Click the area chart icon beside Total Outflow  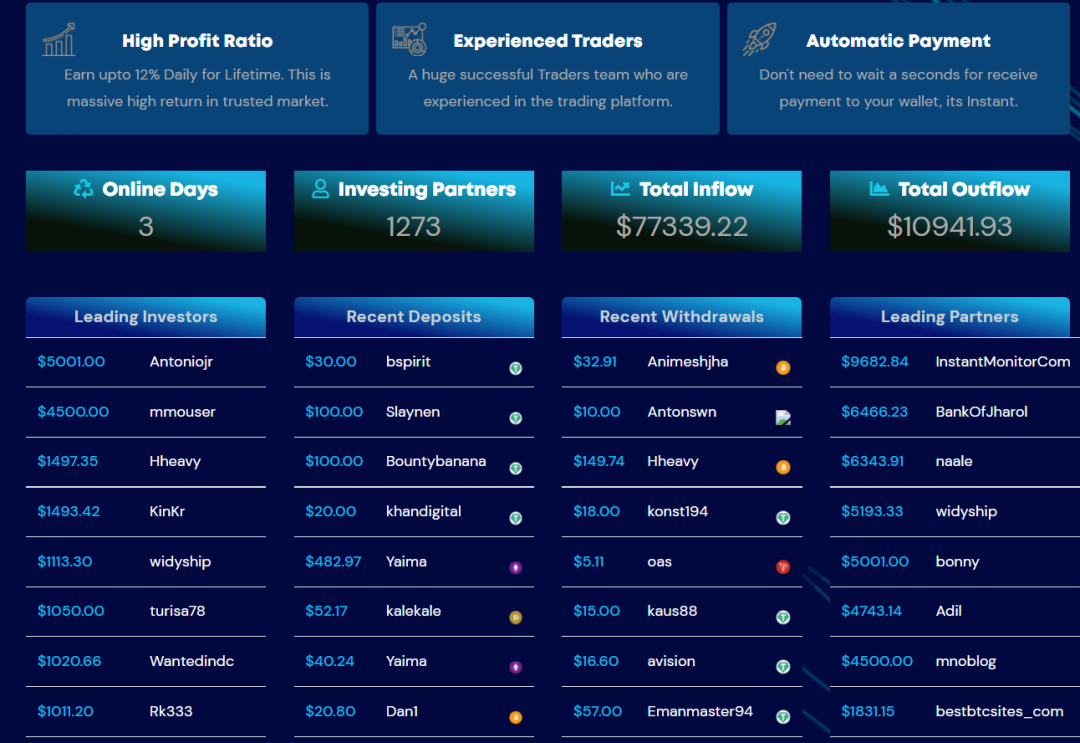[x=880, y=189]
